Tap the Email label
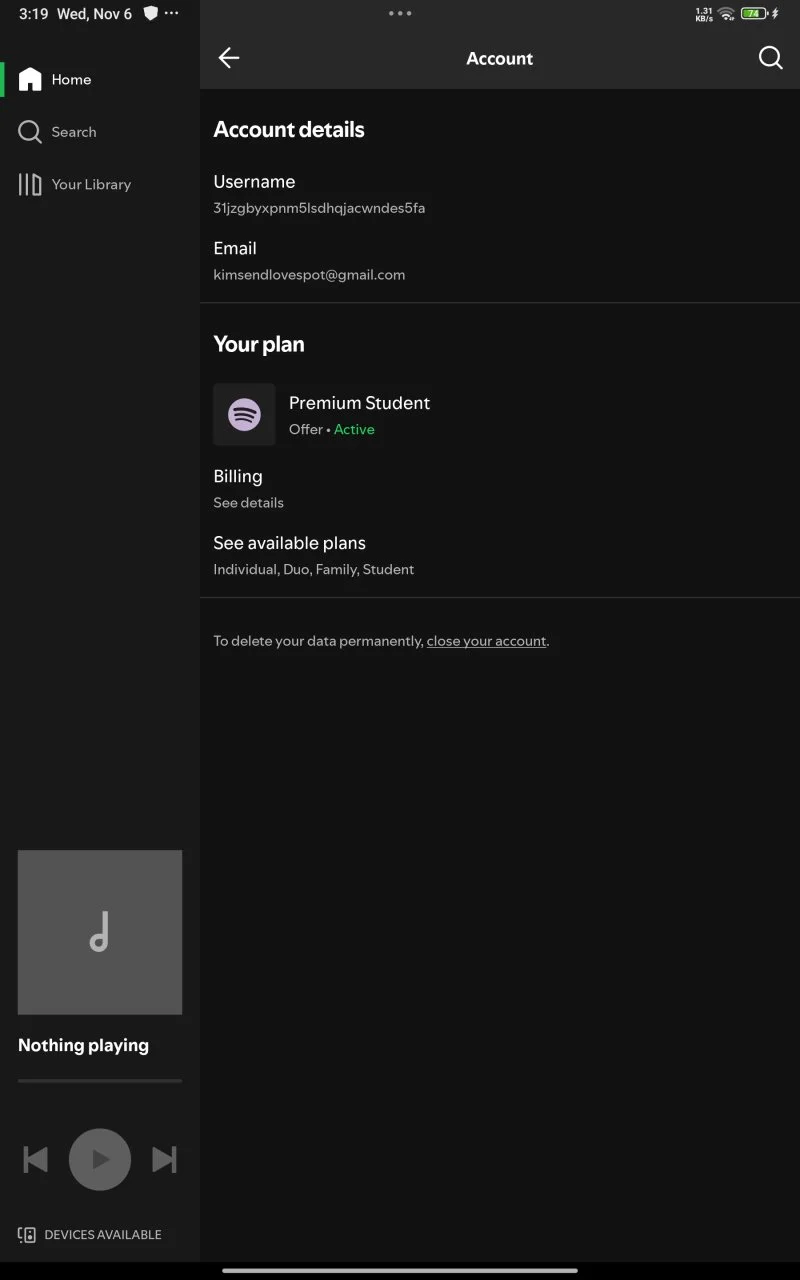This screenshot has height=1280, width=800. [235, 248]
